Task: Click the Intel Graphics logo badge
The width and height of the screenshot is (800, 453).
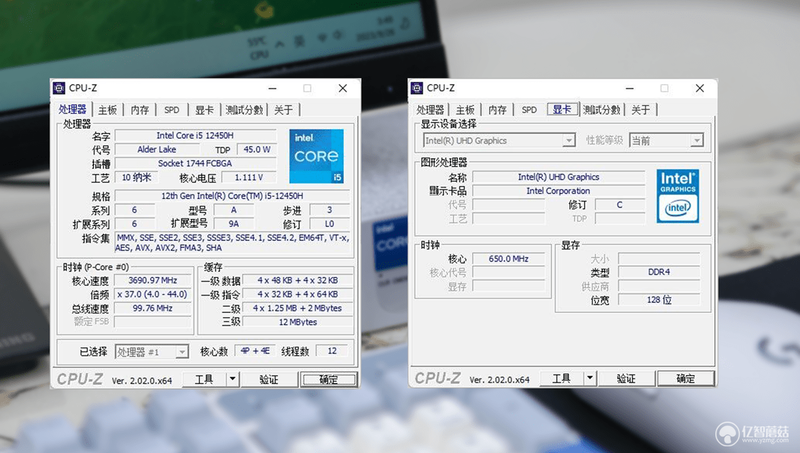Action: 678,196
